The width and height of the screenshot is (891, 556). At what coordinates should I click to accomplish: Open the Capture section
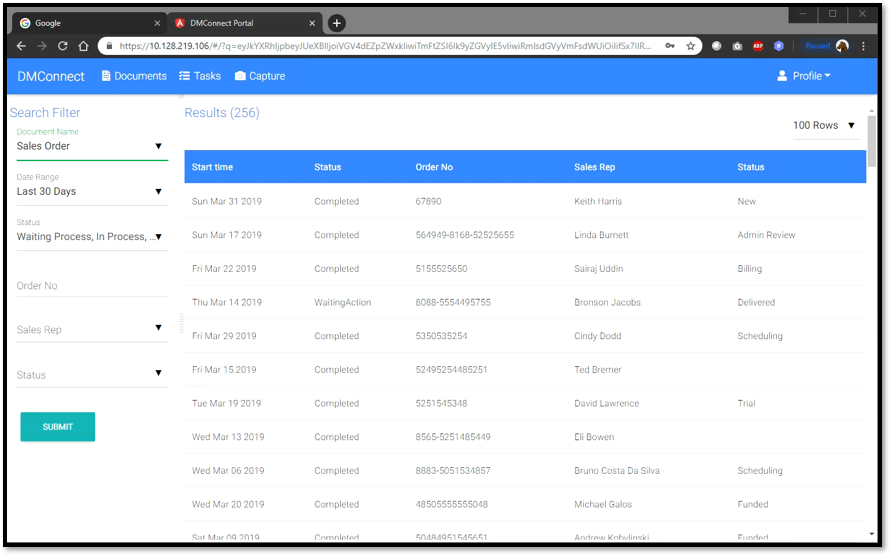pyautogui.click(x=260, y=76)
